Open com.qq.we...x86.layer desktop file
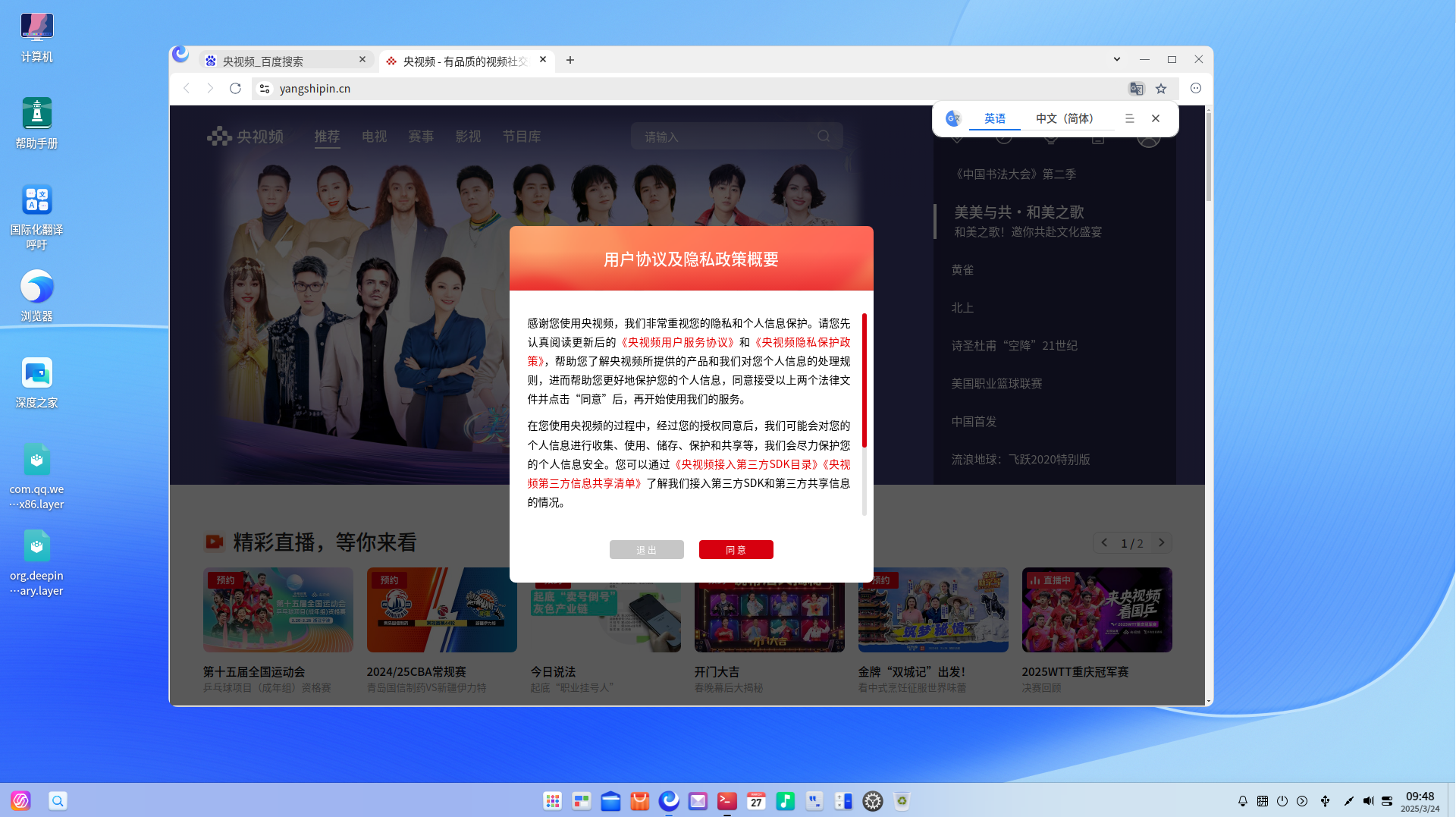This screenshot has height=817, width=1456. (36, 476)
